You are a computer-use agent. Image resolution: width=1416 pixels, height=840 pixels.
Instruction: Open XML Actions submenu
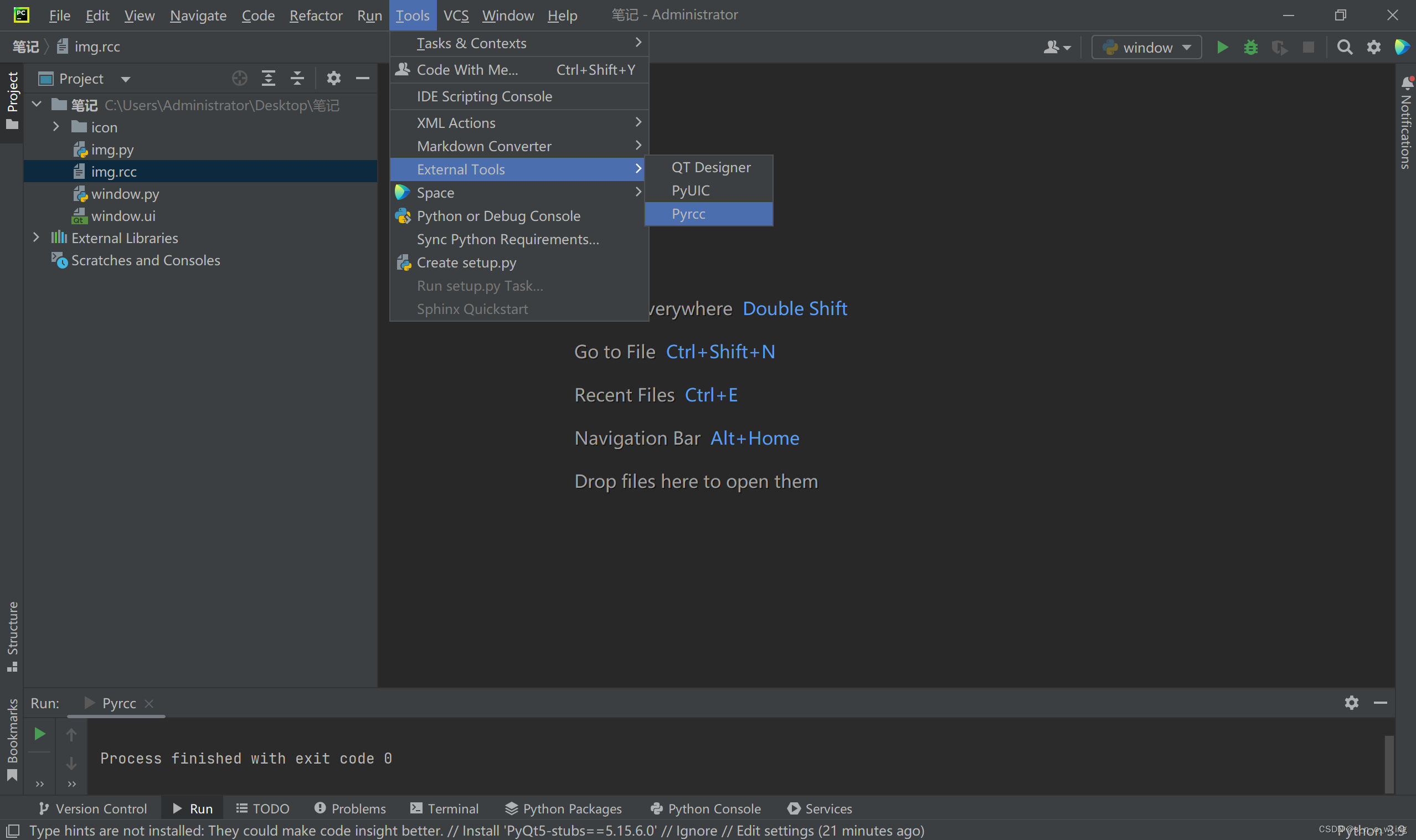519,123
